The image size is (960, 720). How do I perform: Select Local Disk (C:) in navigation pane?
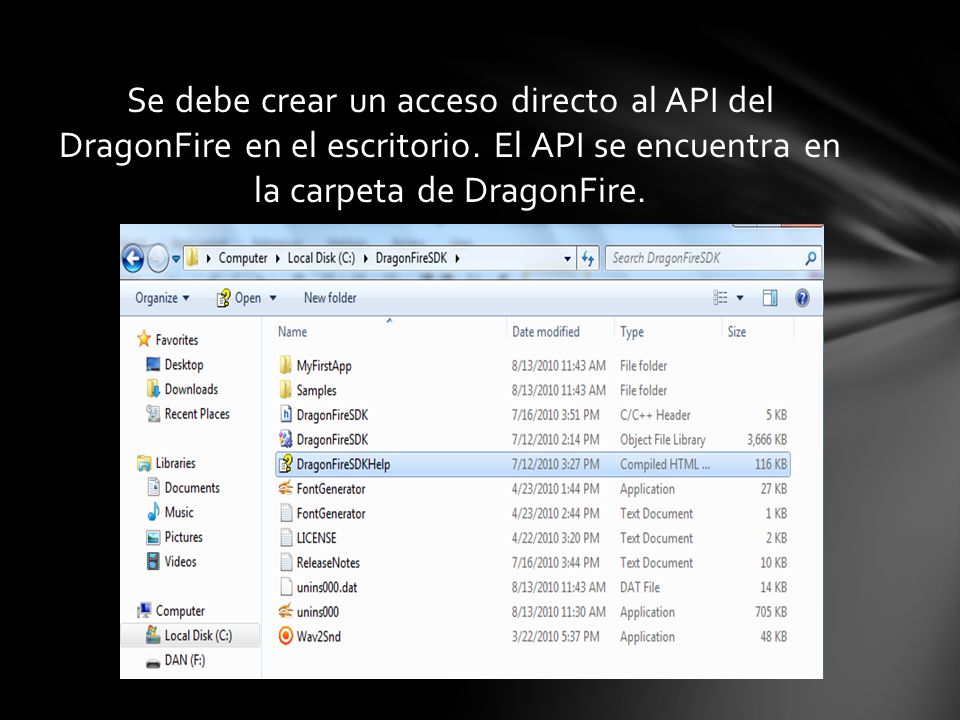coord(198,636)
